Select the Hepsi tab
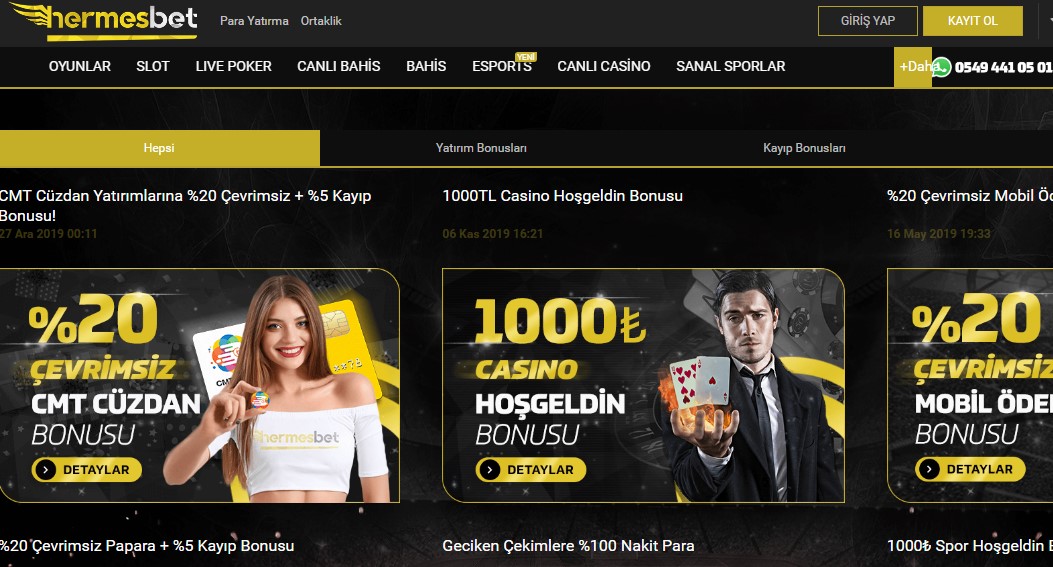 tap(159, 148)
